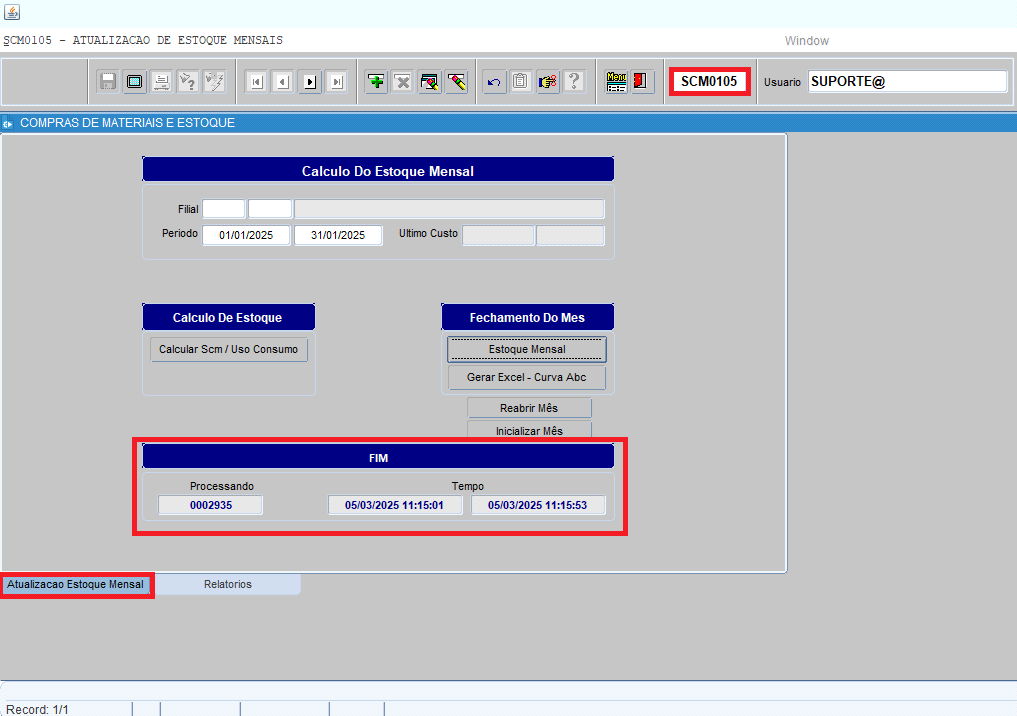Click the Undo arrow icon

(494, 82)
